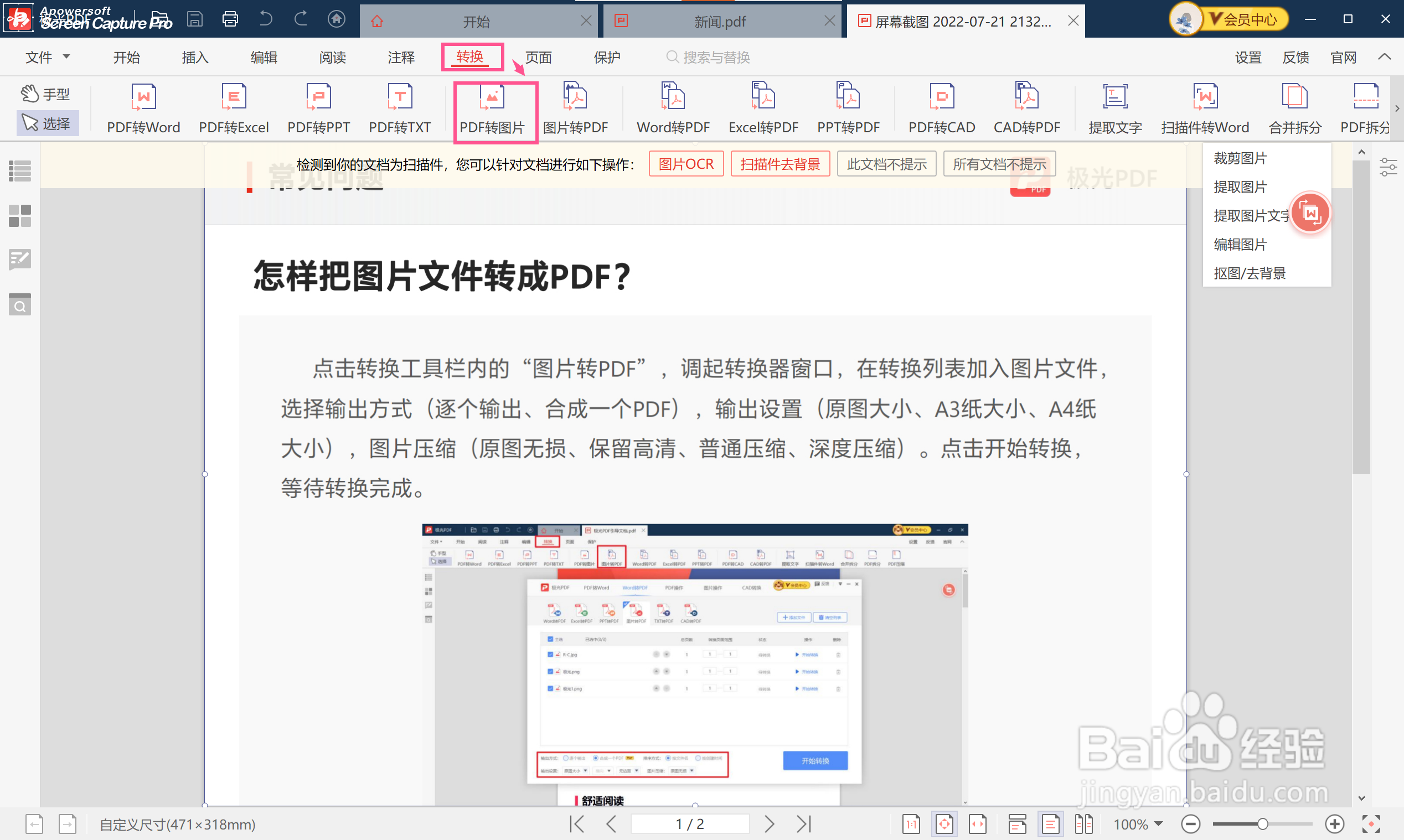Collapse the ribbon with top-right chevron

[x=1384, y=56]
